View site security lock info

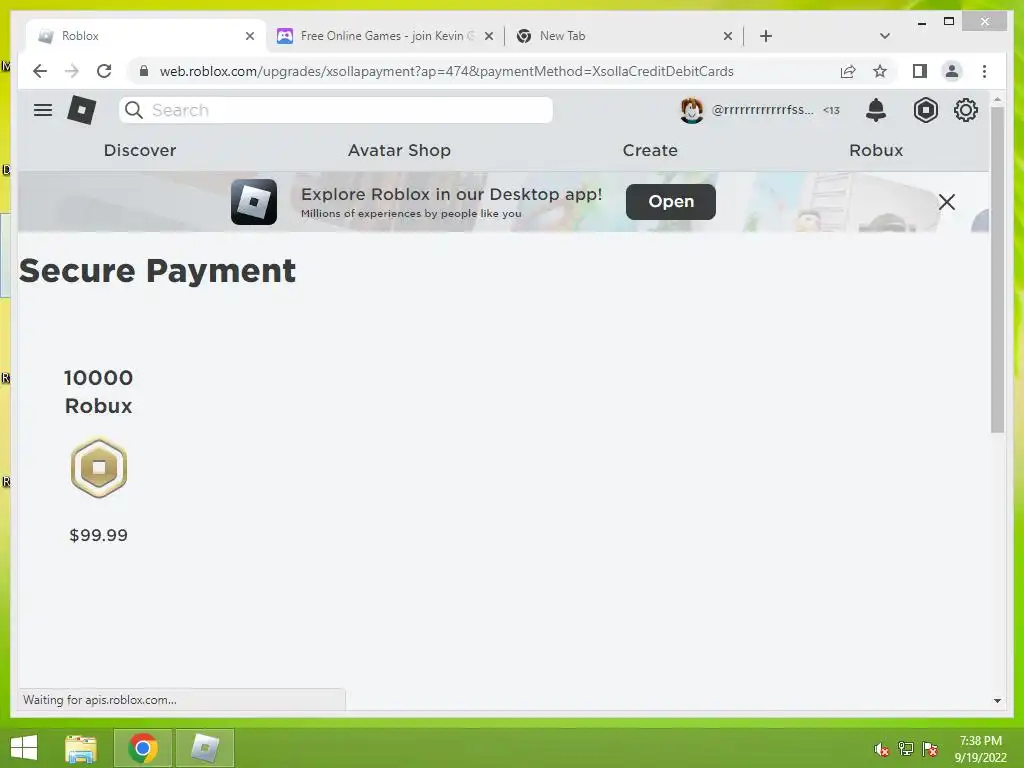pos(144,71)
